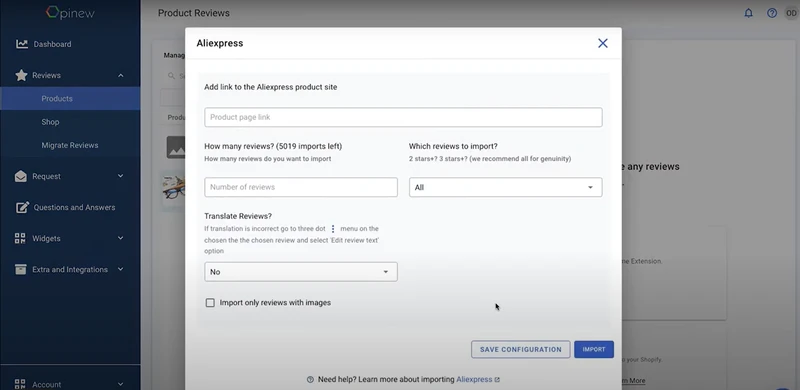Close the Aliexpress dialog
The height and width of the screenshot is (390, 800).
coord(603,43)
